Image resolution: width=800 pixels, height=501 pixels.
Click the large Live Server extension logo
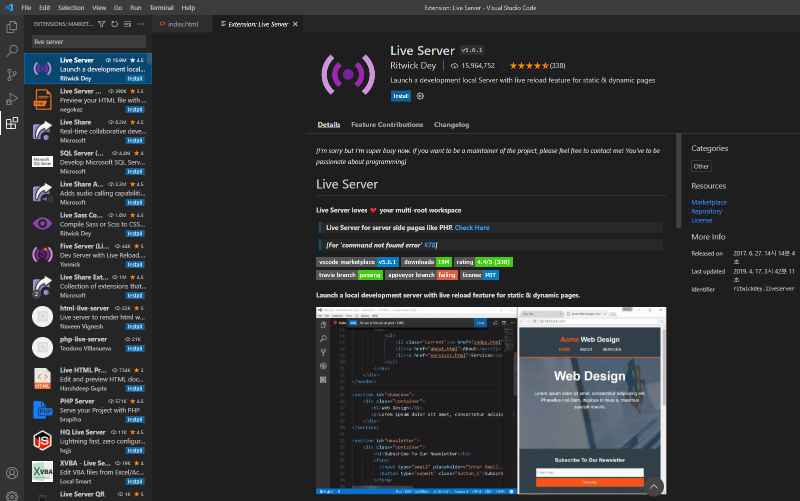(348, 74)
